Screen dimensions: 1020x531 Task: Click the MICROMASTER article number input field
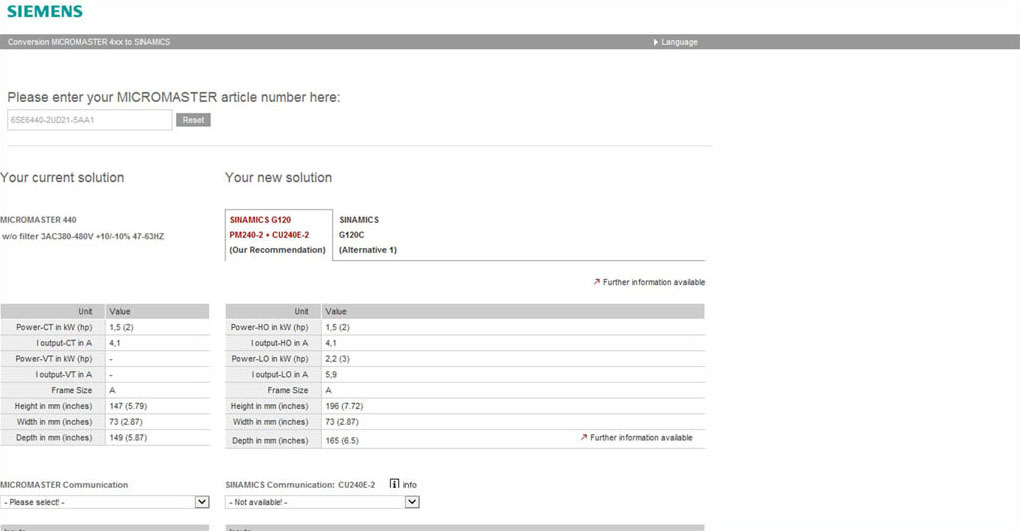click(x=89, y=120)
